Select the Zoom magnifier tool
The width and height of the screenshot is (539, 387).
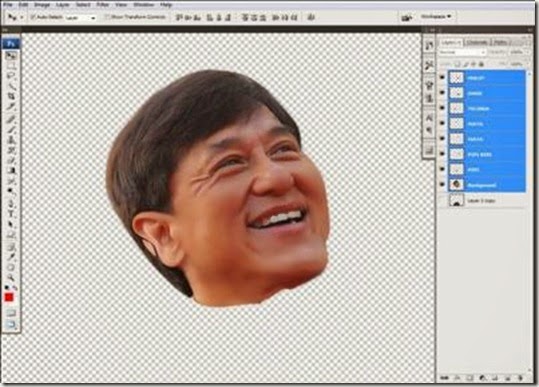[11, 277]
